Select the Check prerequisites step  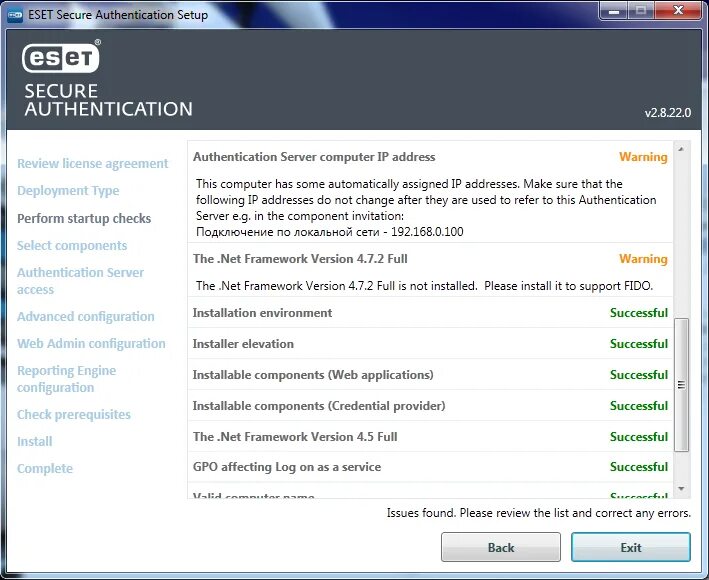tap(74, 415)
